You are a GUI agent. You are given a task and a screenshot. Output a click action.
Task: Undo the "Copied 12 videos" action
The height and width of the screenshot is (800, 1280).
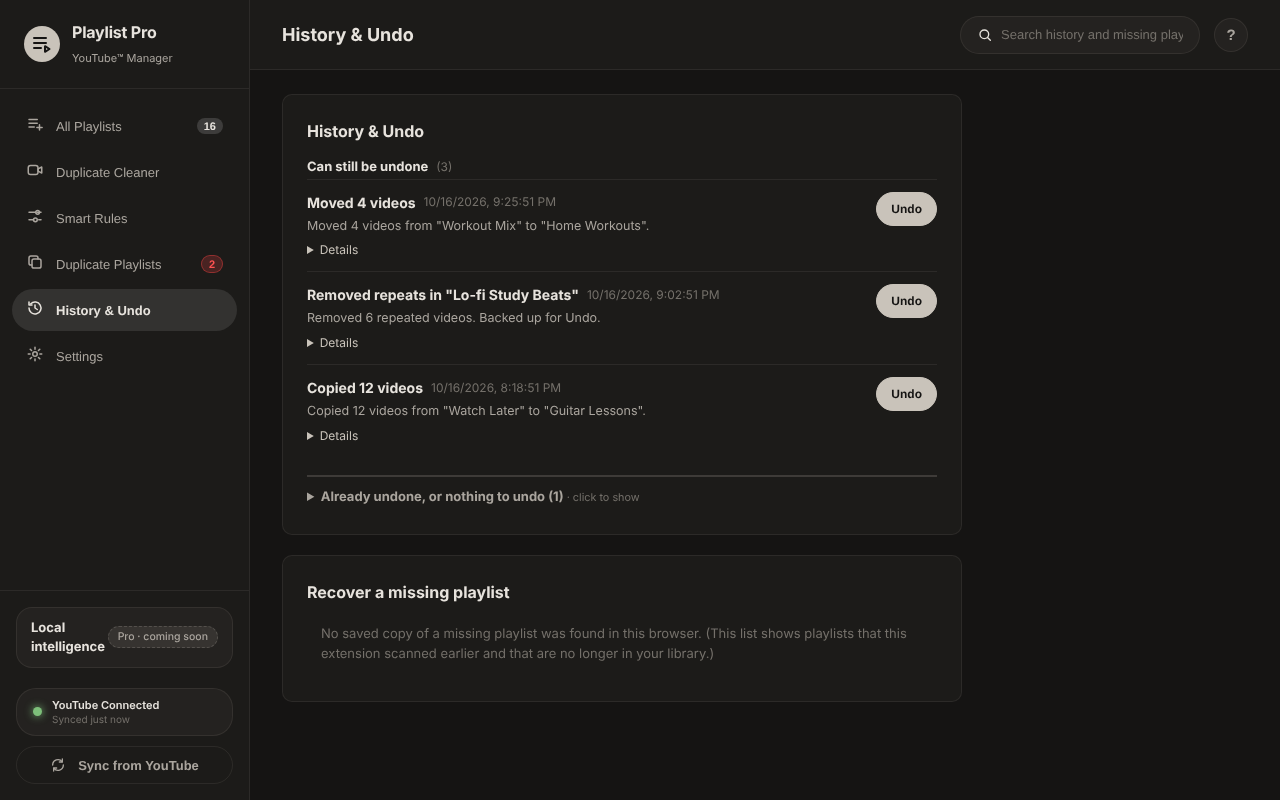point(906,394)
